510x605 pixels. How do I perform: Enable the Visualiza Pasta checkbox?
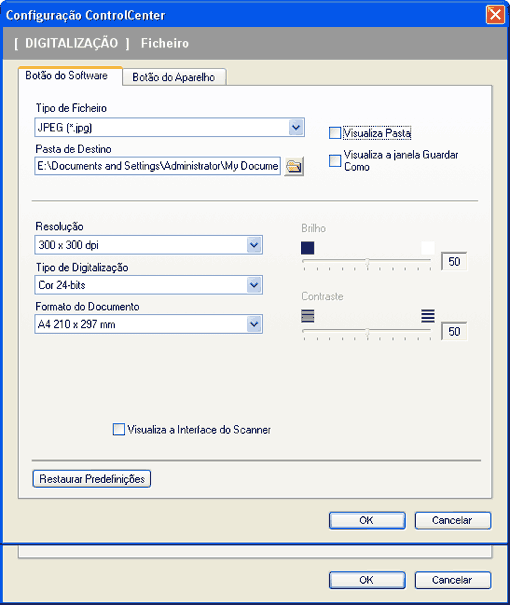[x=335, y=133]
